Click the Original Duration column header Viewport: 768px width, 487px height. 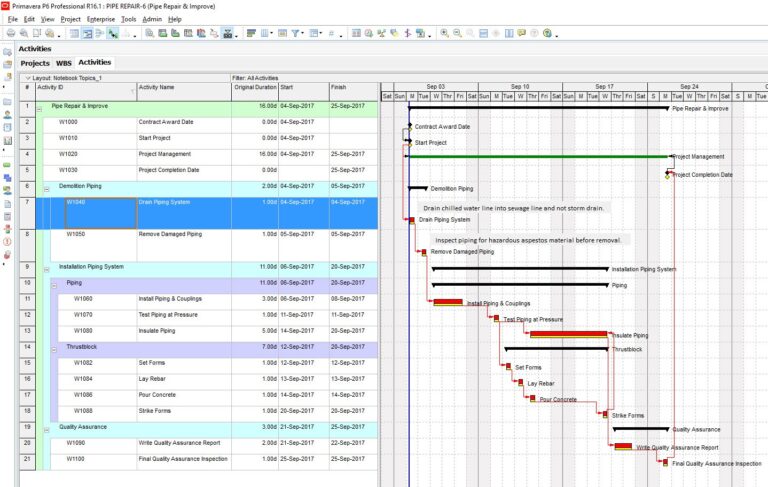(x=255, y=91)
